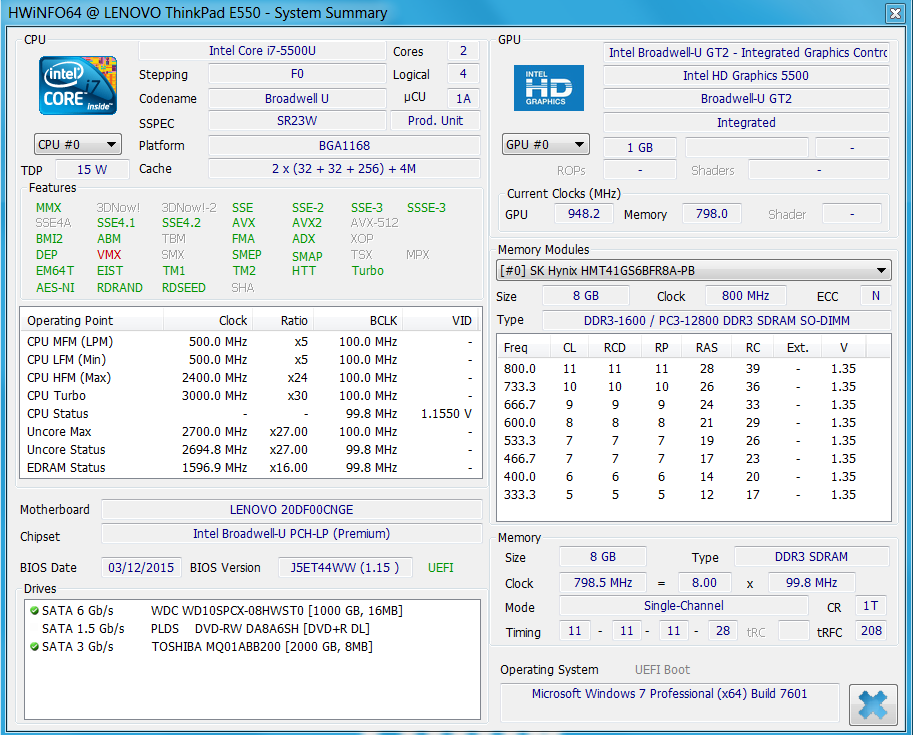Click the Prod. Unit button
Image resolution: width=913 pixels, height=735 pixels.
(x=436, y=121)
